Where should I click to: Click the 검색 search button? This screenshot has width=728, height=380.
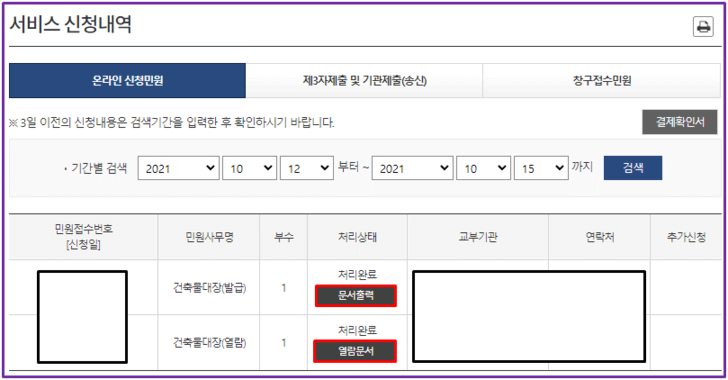[x=633, y=168]
